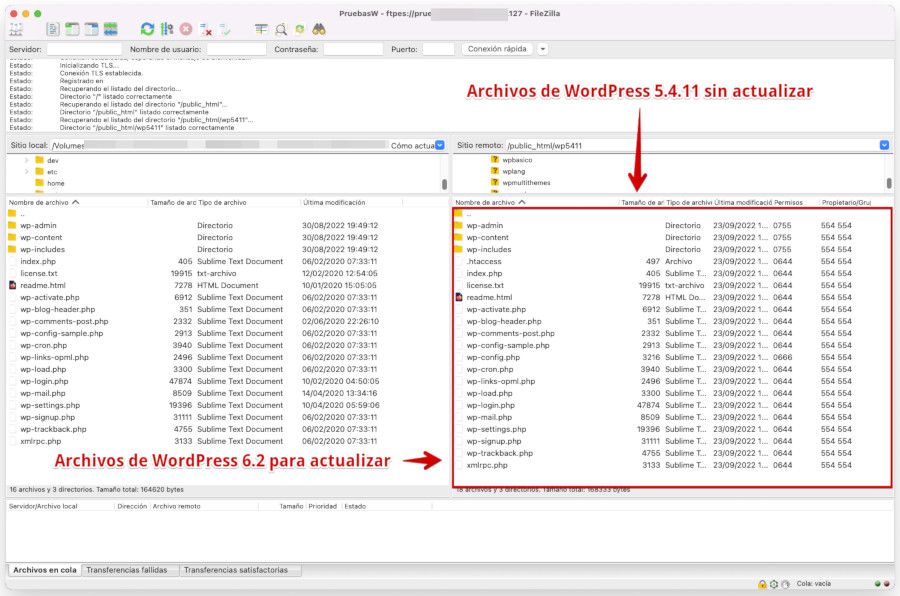Open the binoculars file search icon
This screenshot has width=900, height=596.
click(x=319, y=29)
